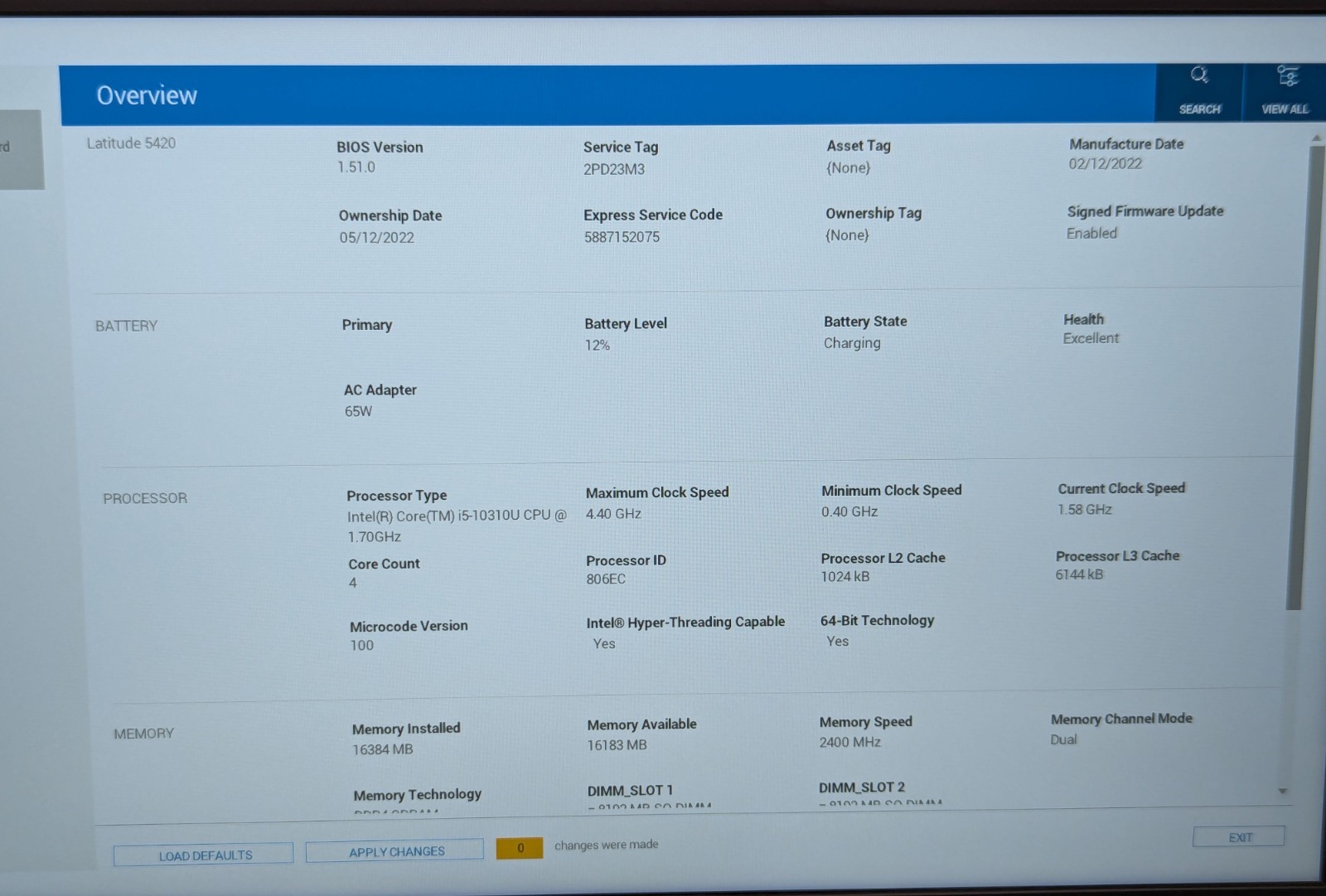Viewport: 1326px width, 896px height.
Task: Click BIOS Version value 1.51.0
Action: pos(356,167)
